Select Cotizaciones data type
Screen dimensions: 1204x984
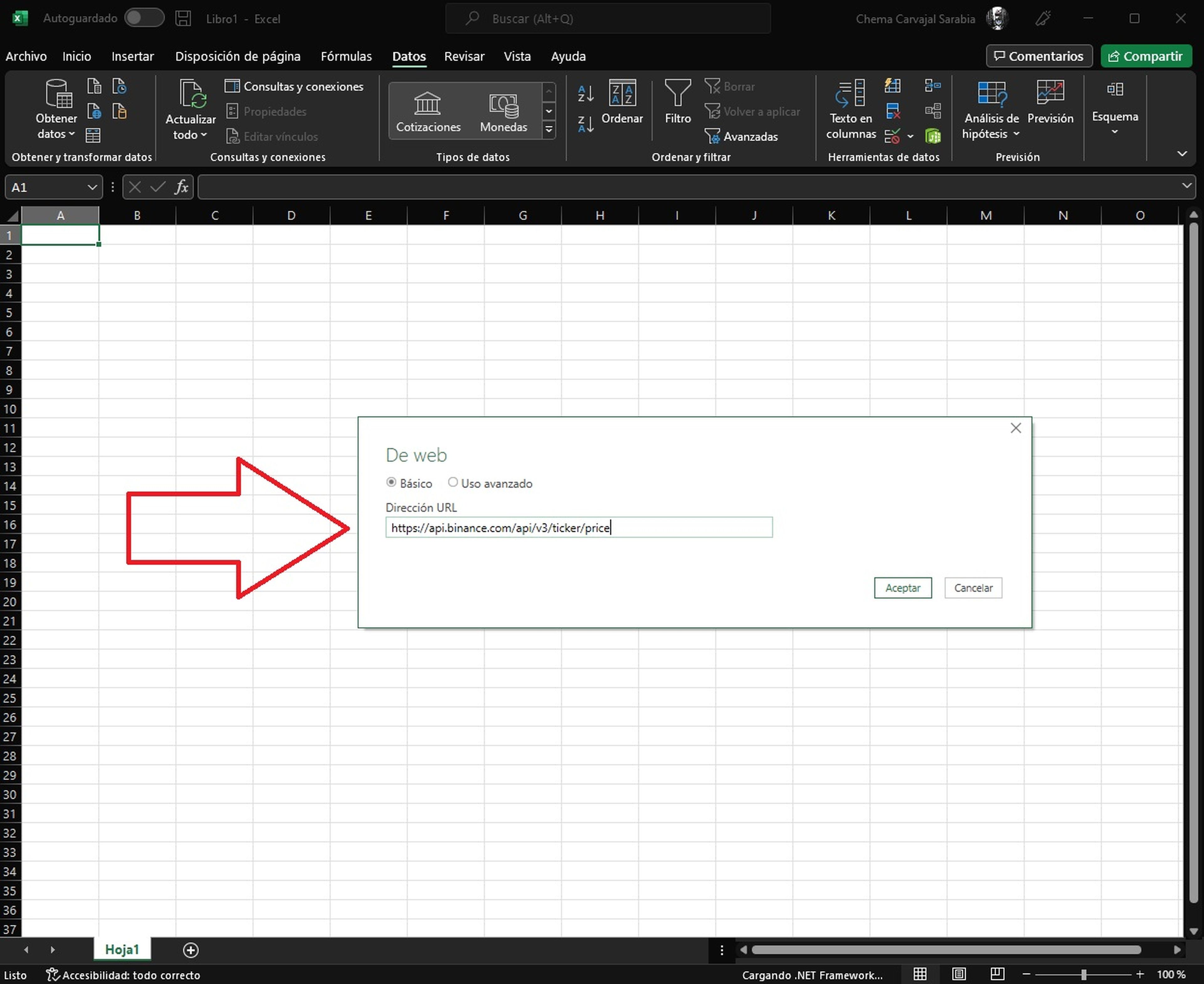tap(428, 111)
